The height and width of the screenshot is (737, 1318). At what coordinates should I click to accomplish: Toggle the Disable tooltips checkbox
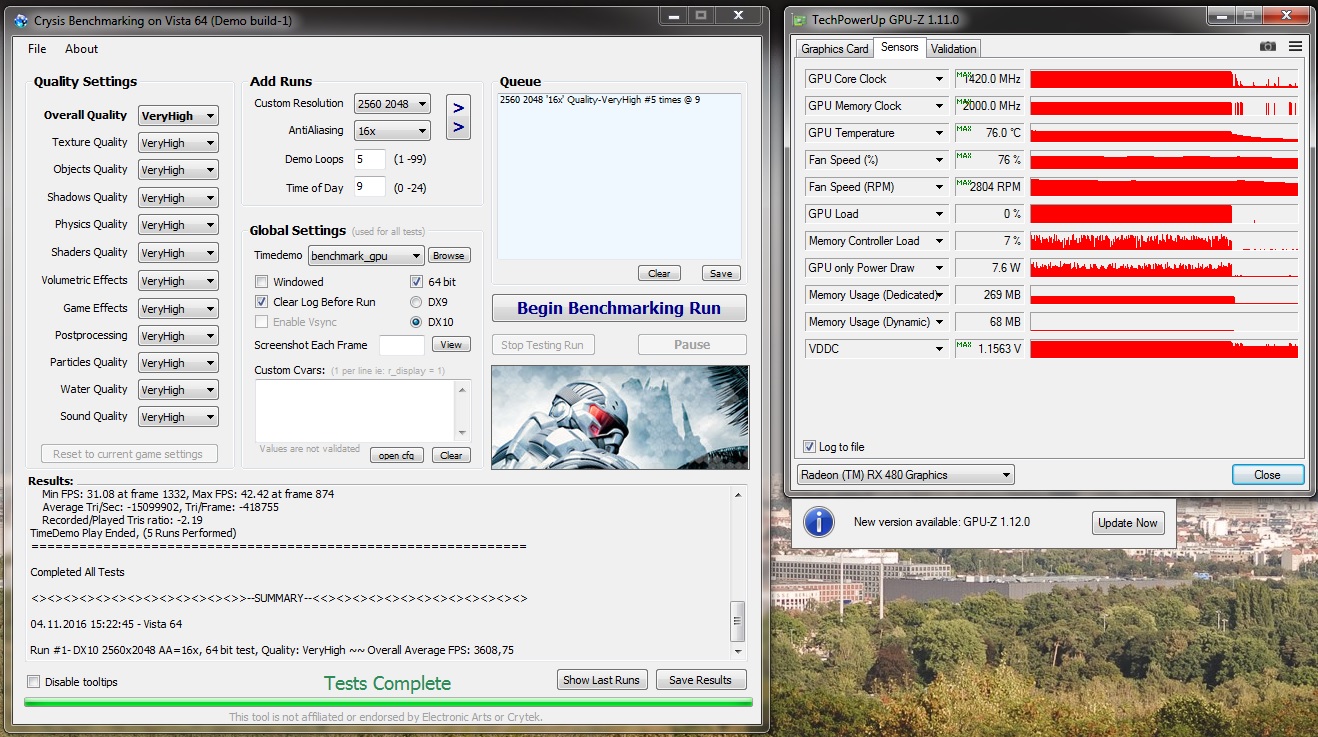click(x=34, y=682)
